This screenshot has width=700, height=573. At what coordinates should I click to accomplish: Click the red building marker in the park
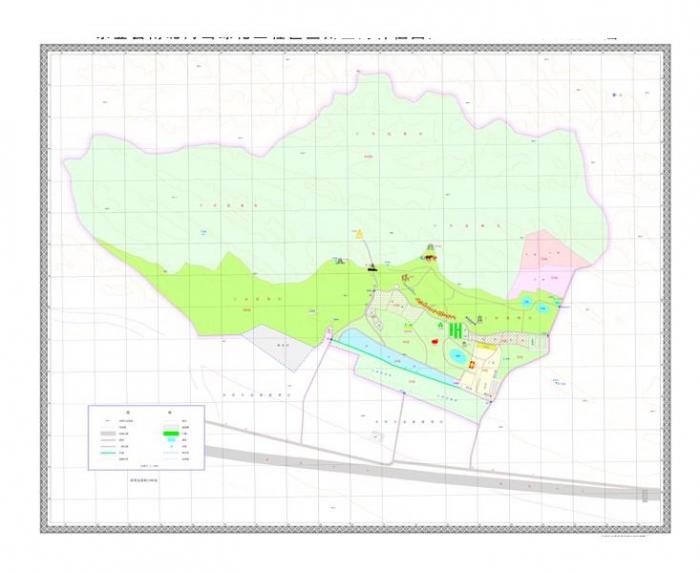coord(436,342)
